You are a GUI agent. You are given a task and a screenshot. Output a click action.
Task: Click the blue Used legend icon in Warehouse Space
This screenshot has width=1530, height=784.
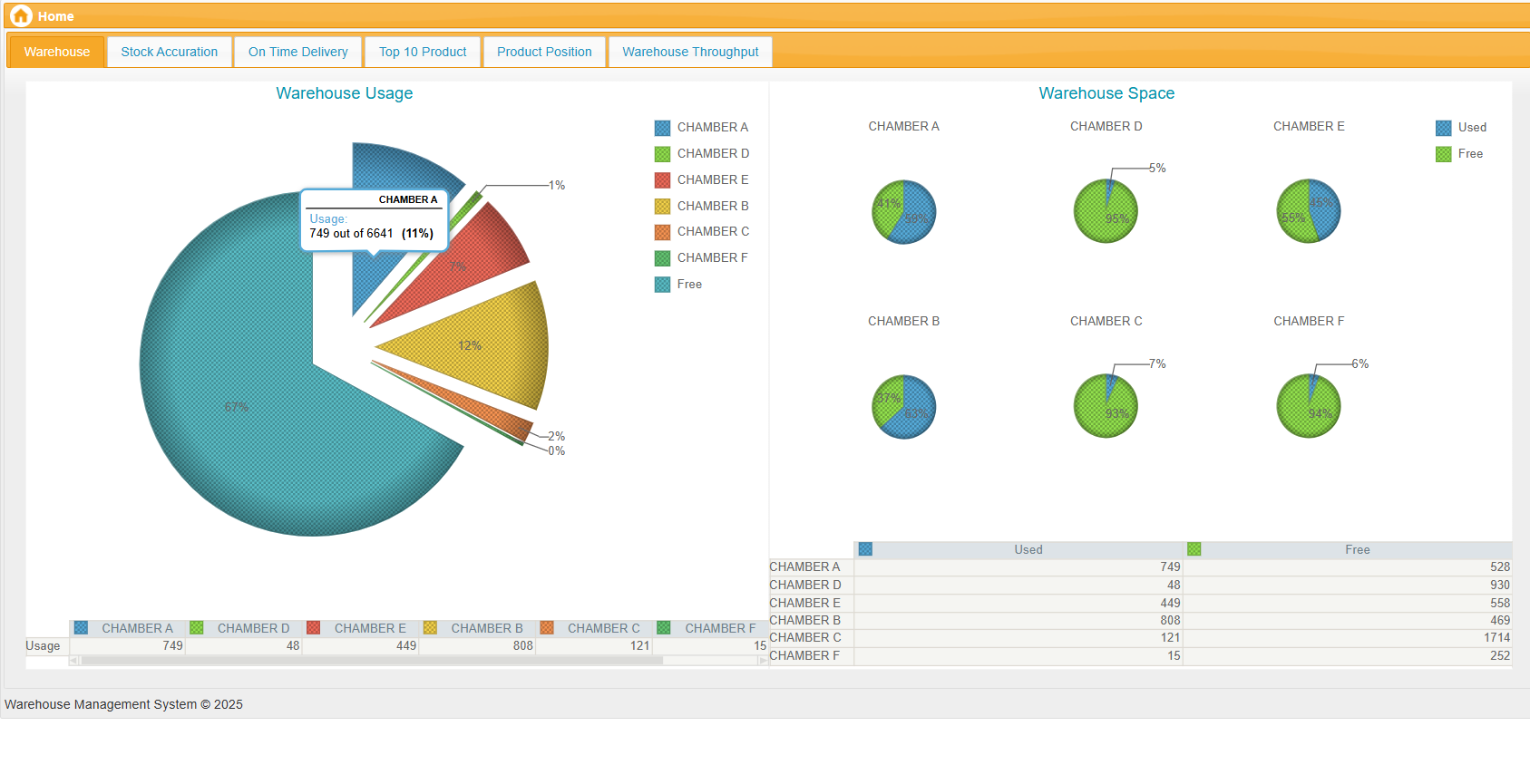(x=1444, y=128)
